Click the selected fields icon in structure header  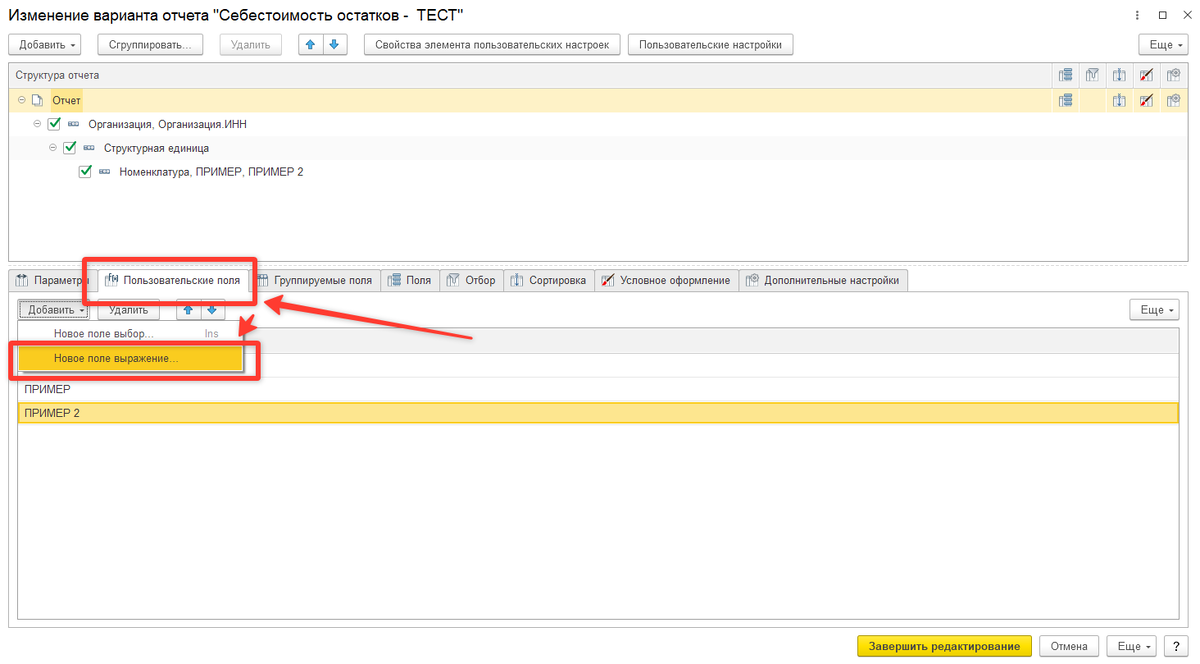tap(1066, 75)
